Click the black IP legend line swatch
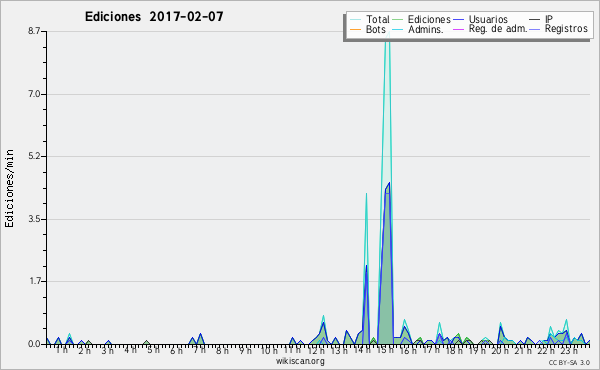 pos(535,20)
